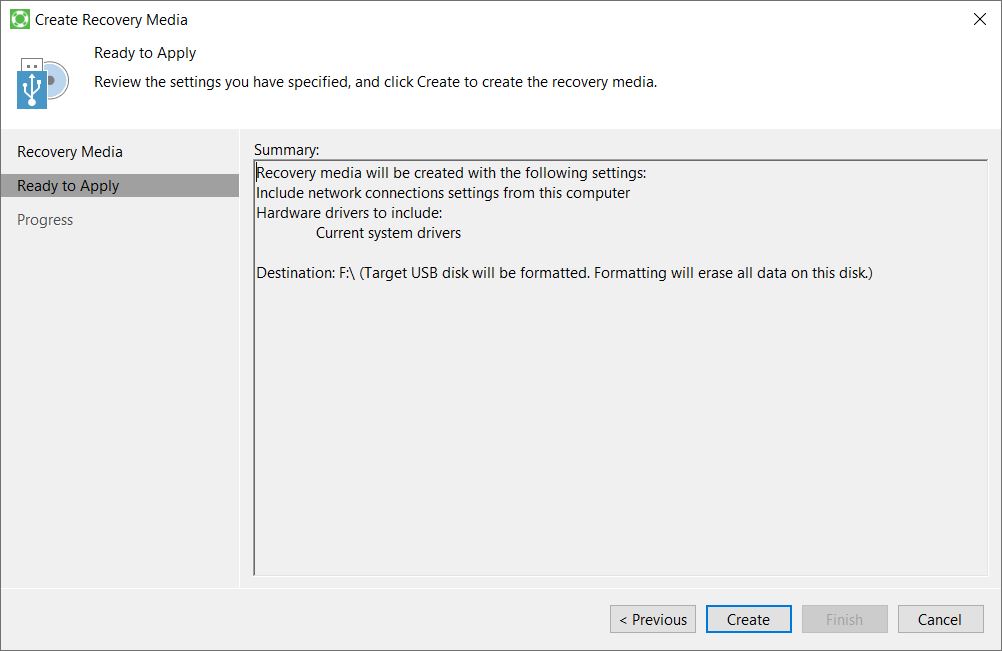Viewport: 1002px width, 651px height.
Task: Cancel the recovery media wizard
Action: coord(939,619)
